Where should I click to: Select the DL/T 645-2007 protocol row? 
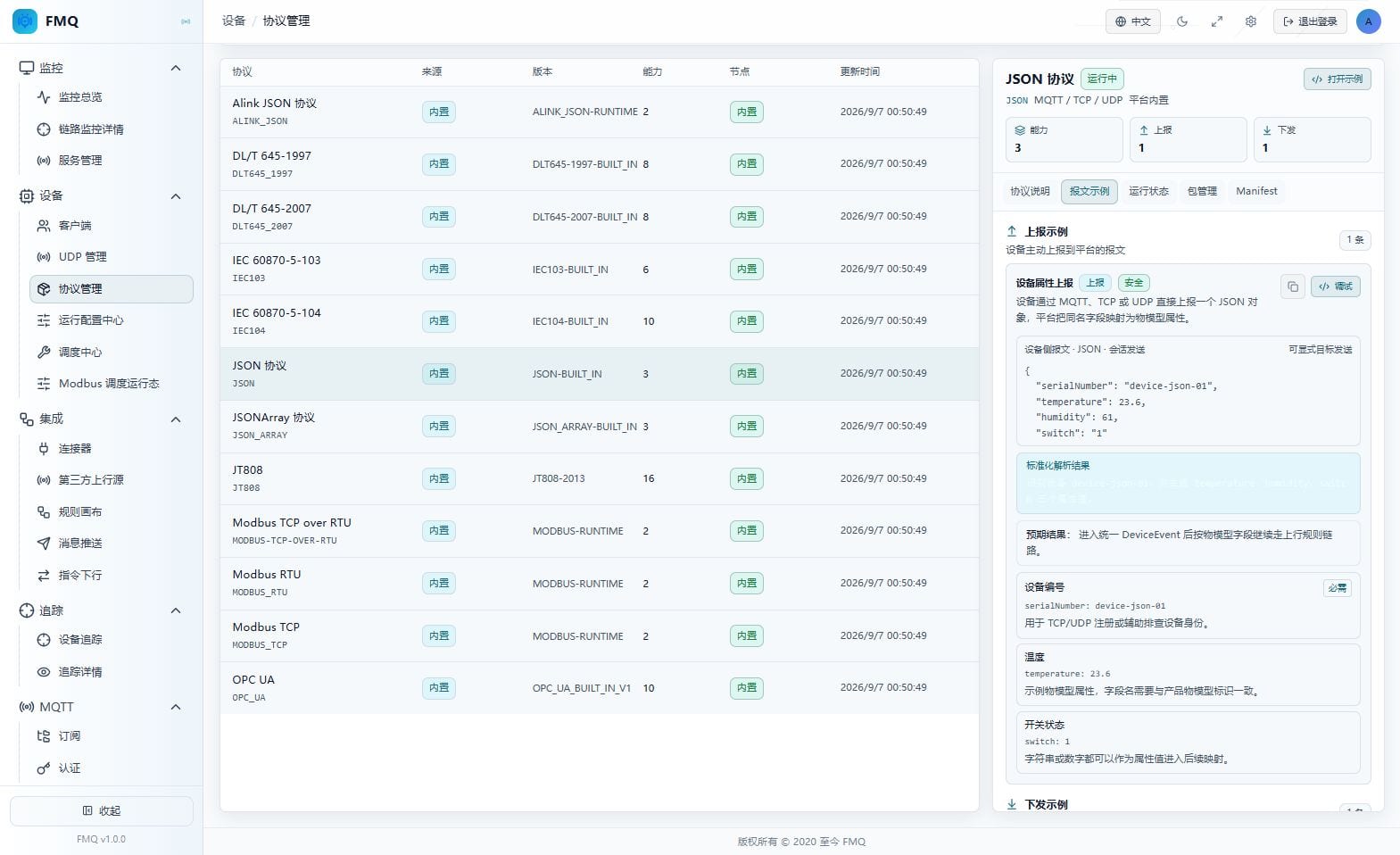(600, 217)
